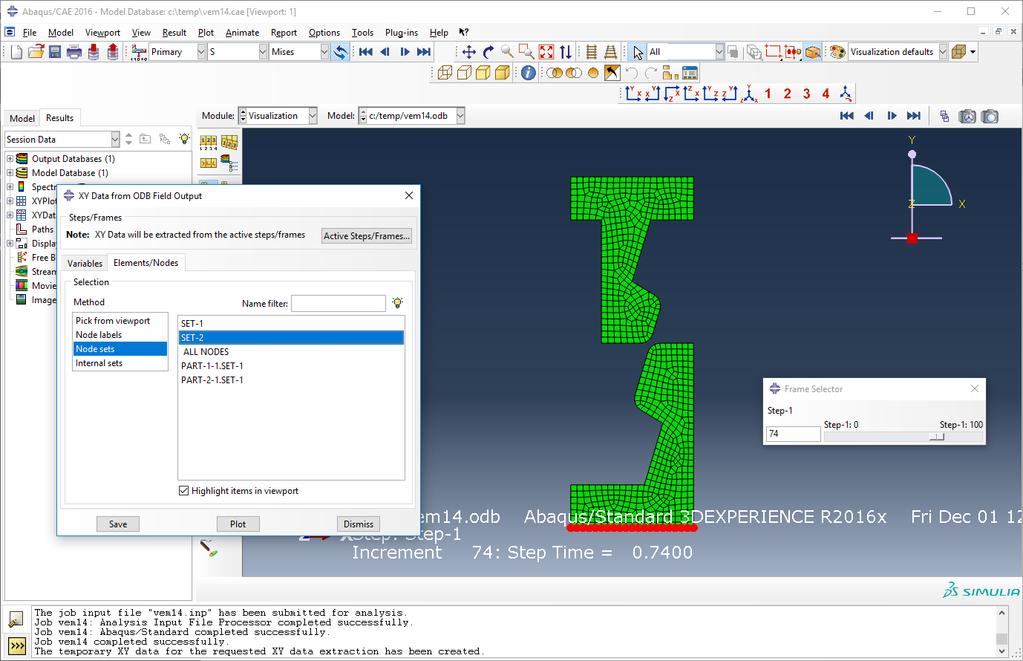Toggle the selection arrow tool
The height and width of the screenshot is (661, 1023).
coord(637,52)
